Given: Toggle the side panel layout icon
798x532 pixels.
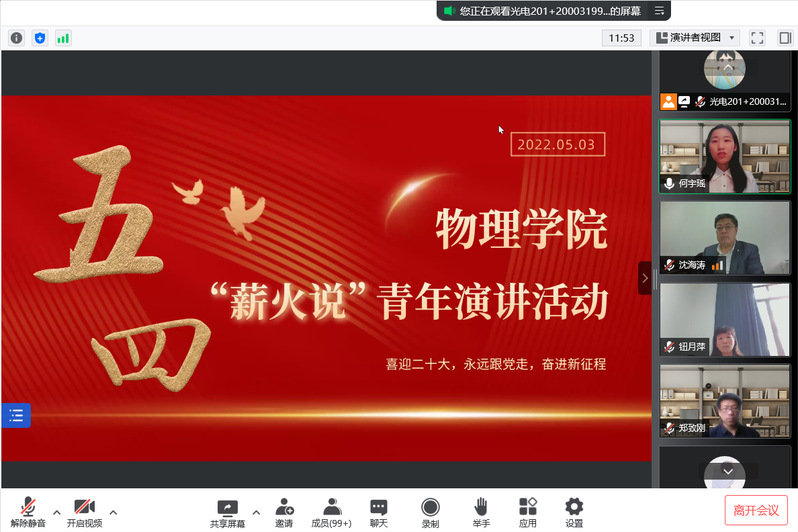Looking at the screenshot, I should [785, 38].
